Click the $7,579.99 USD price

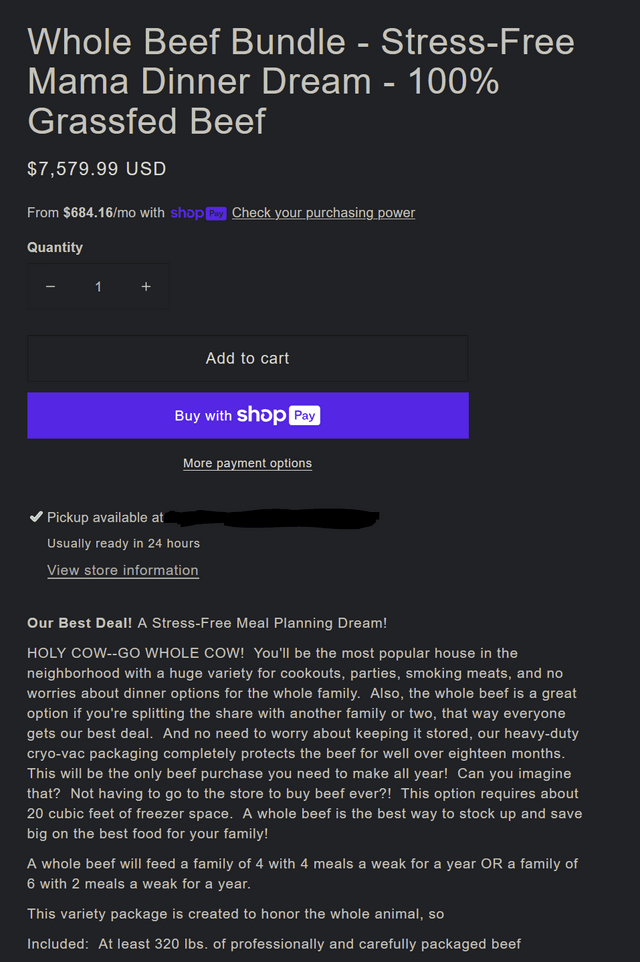(97, 169)
